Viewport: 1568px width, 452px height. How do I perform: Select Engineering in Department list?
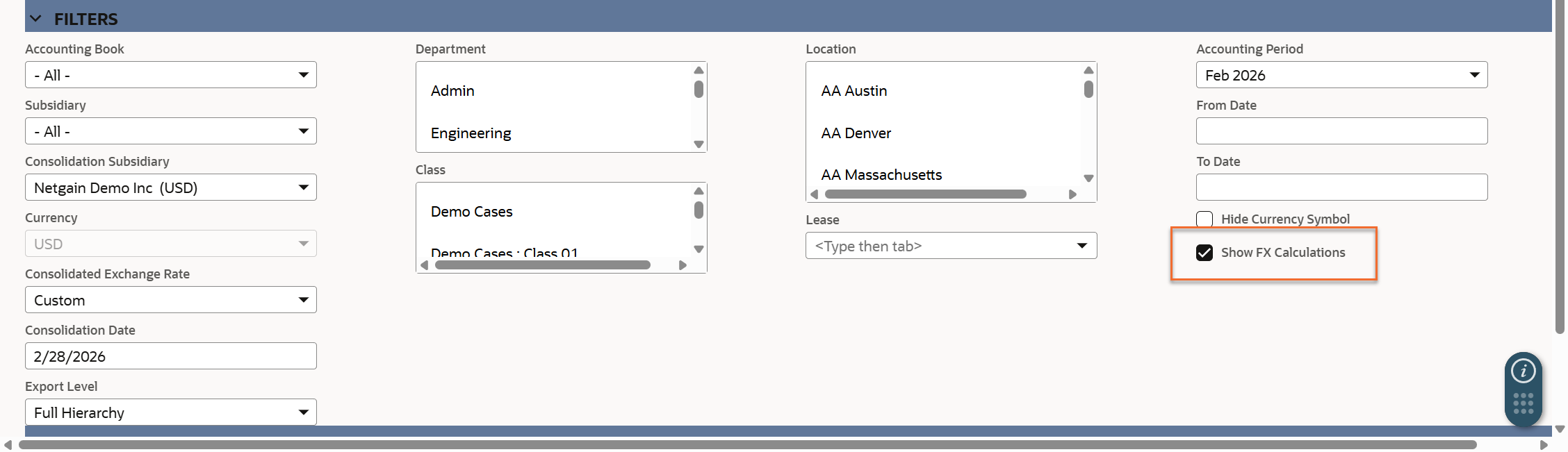[471, 133]
